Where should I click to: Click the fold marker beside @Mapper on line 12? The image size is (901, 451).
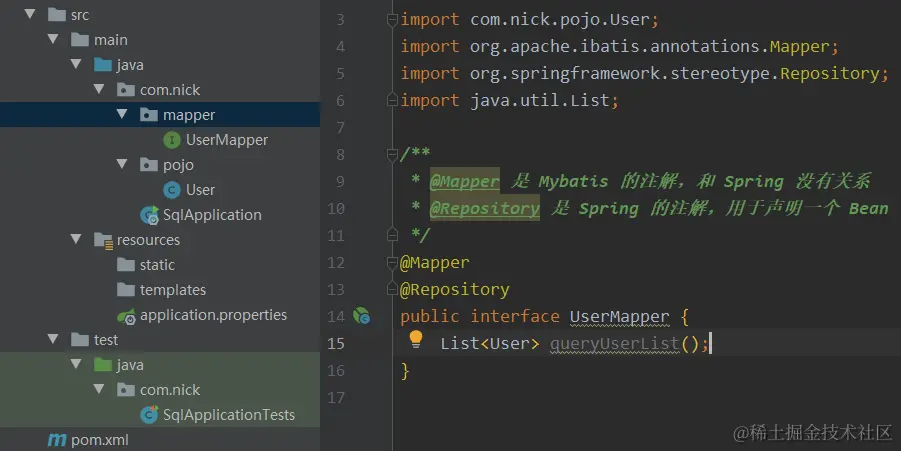(392, 263)
